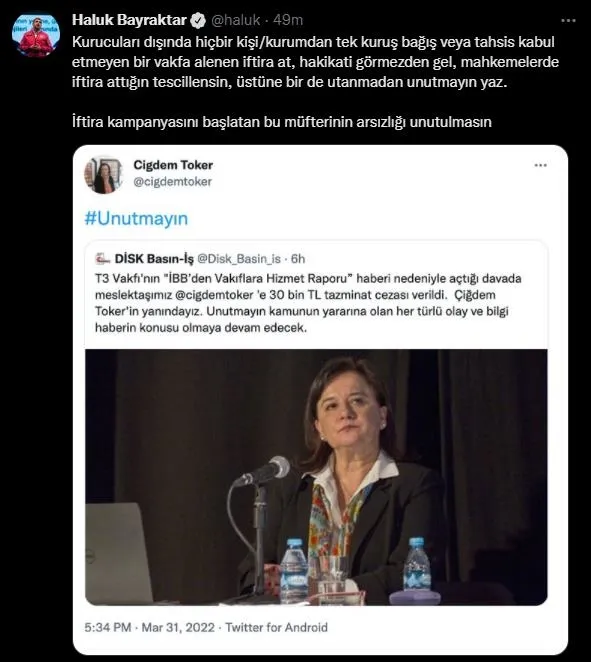Open the 6h timestamp on DİSK tweet
591x662 pixels.
click(298, 259)
